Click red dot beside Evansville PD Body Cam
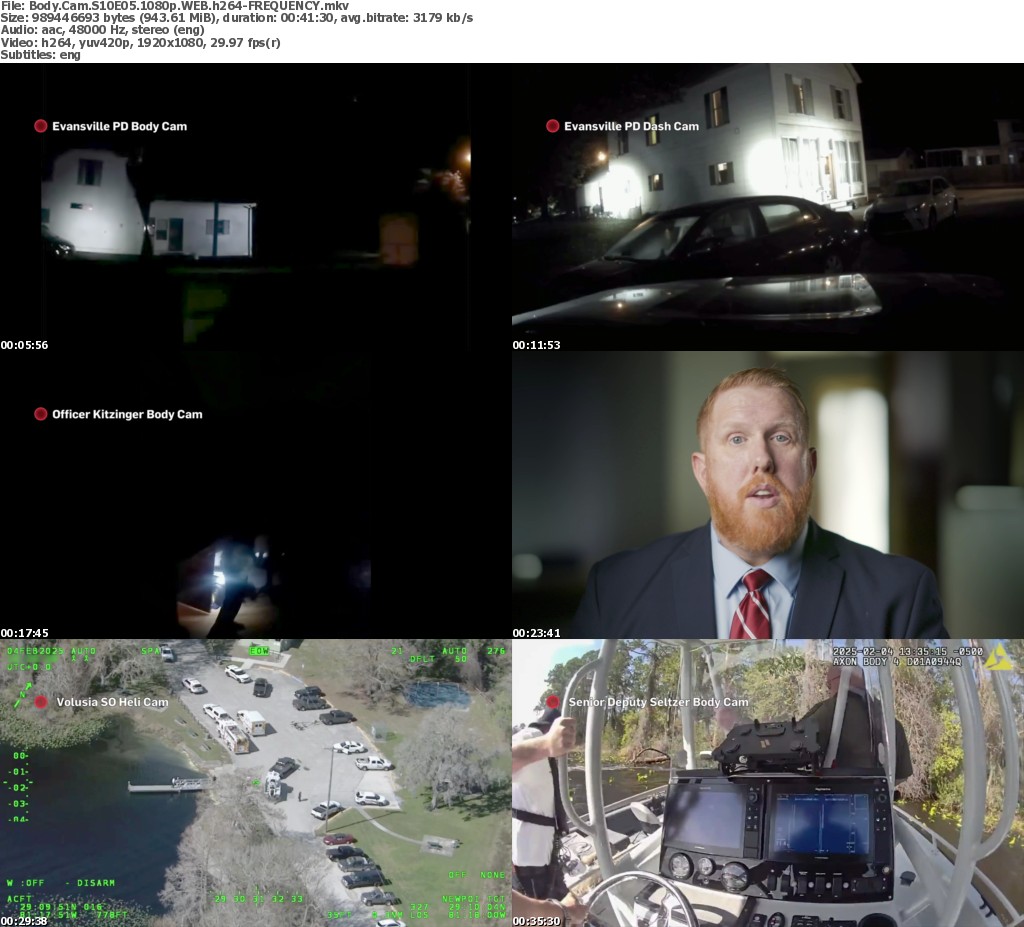The width and height of the screenshot is (1024, 927). click(x=41, y=126)
